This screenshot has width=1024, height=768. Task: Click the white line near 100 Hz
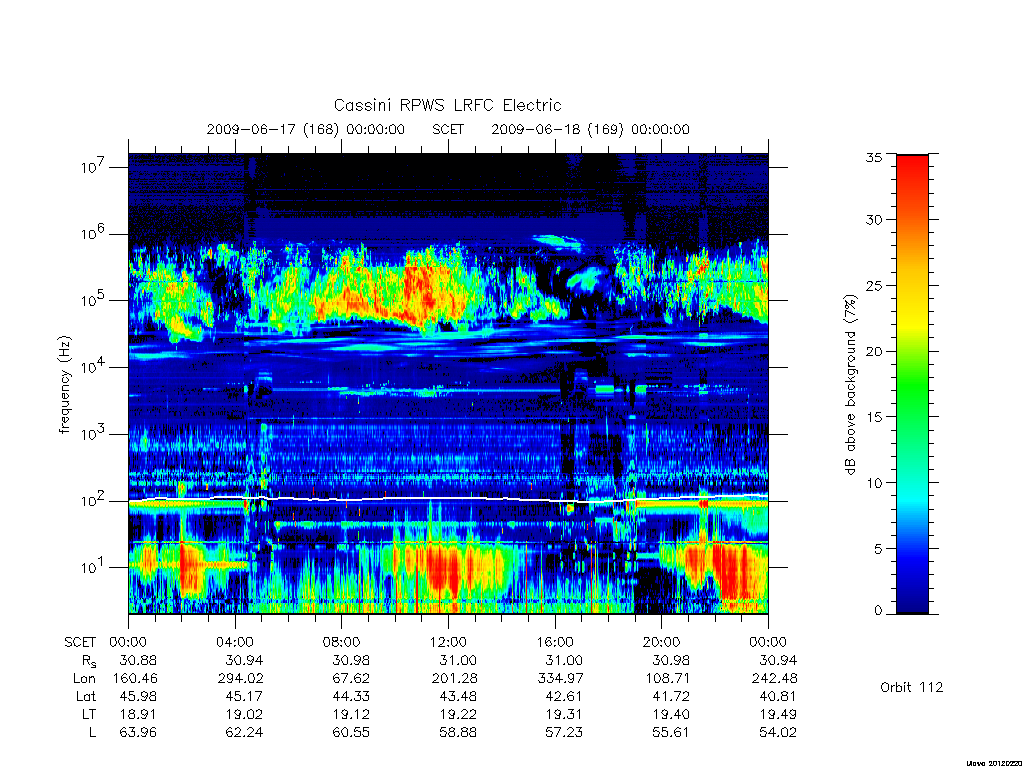tap(448, 499)
